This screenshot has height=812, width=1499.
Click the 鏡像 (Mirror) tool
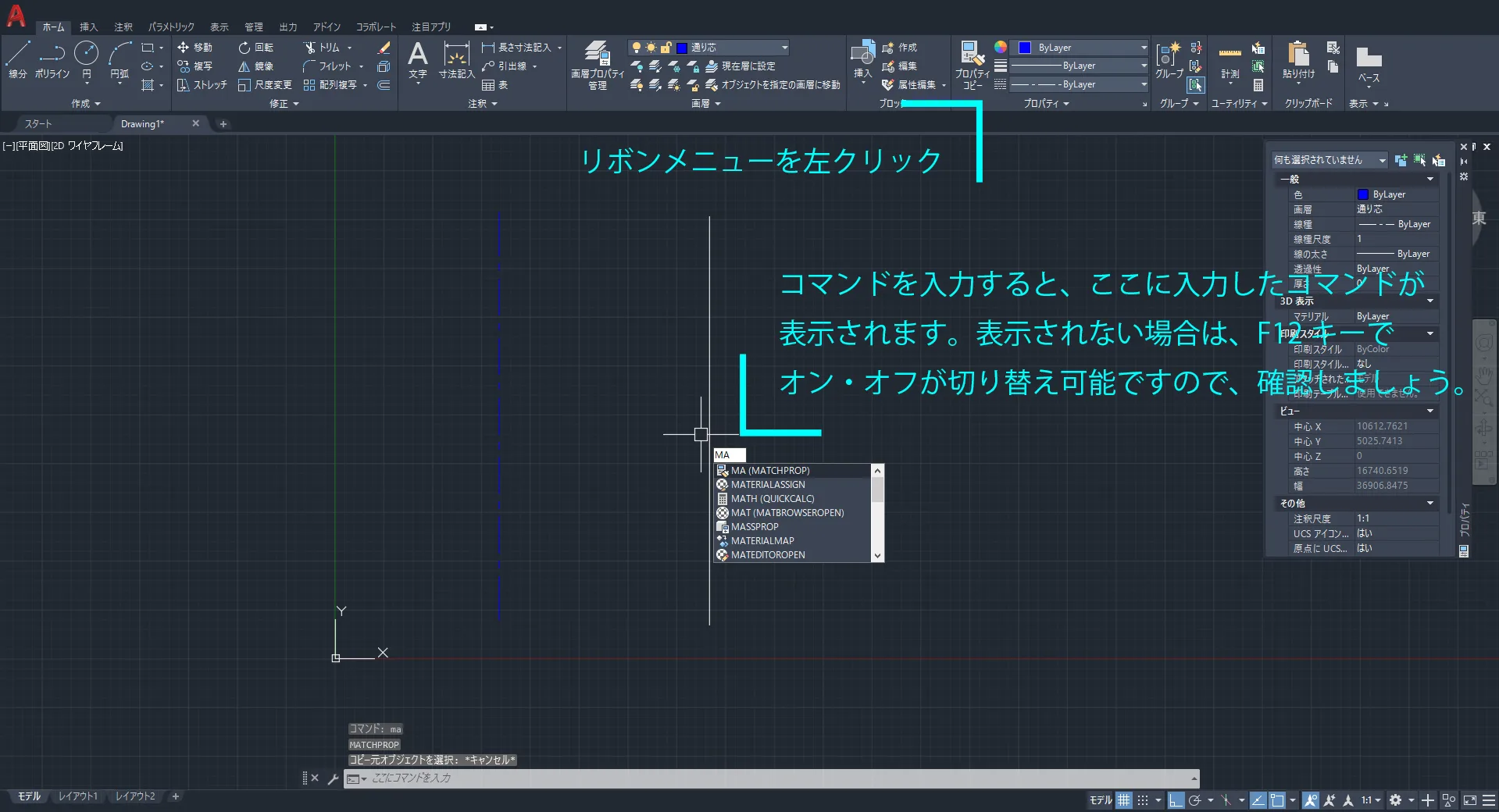point(256,66)
